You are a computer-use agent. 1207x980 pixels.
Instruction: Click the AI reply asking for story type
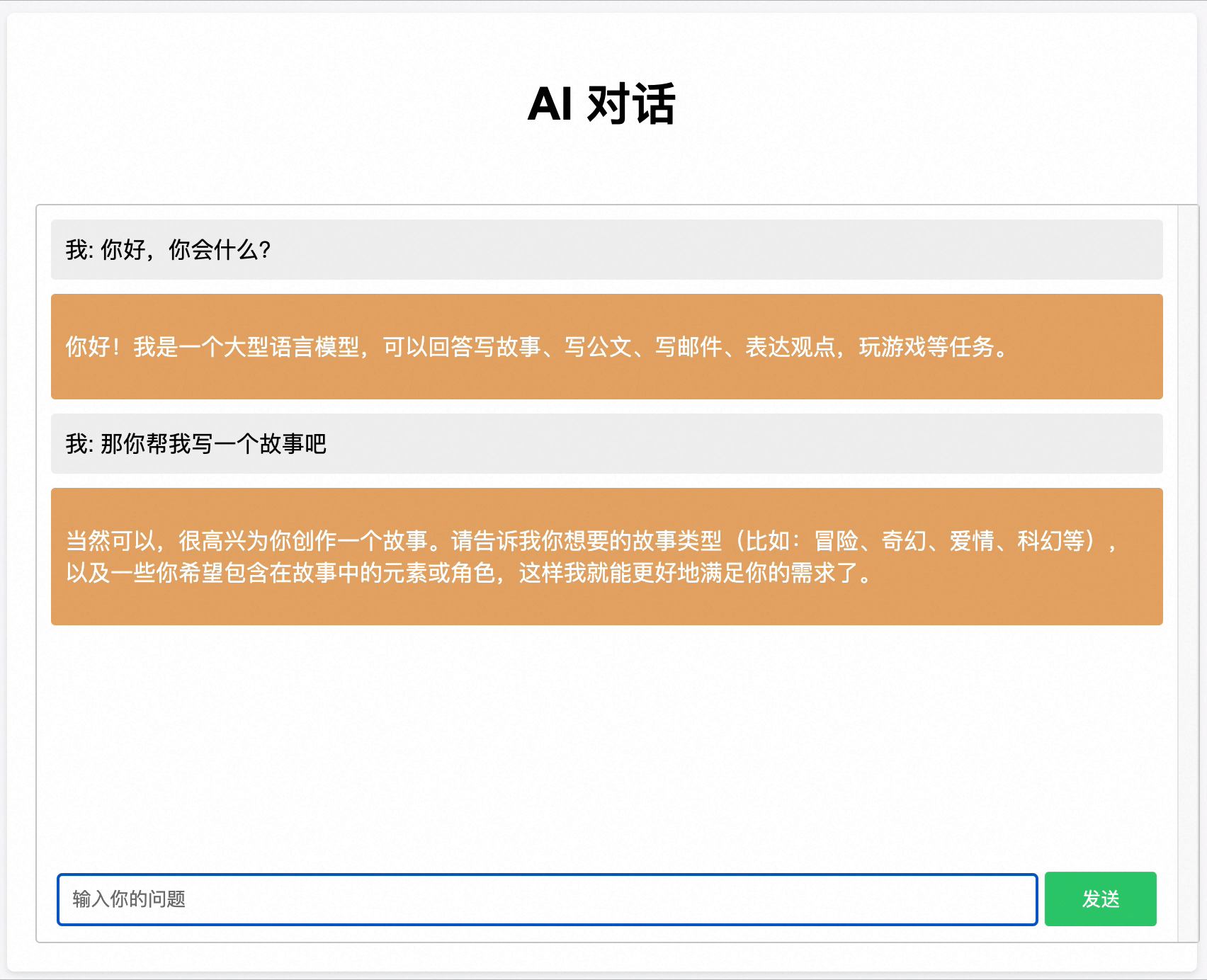coord(567,557)
